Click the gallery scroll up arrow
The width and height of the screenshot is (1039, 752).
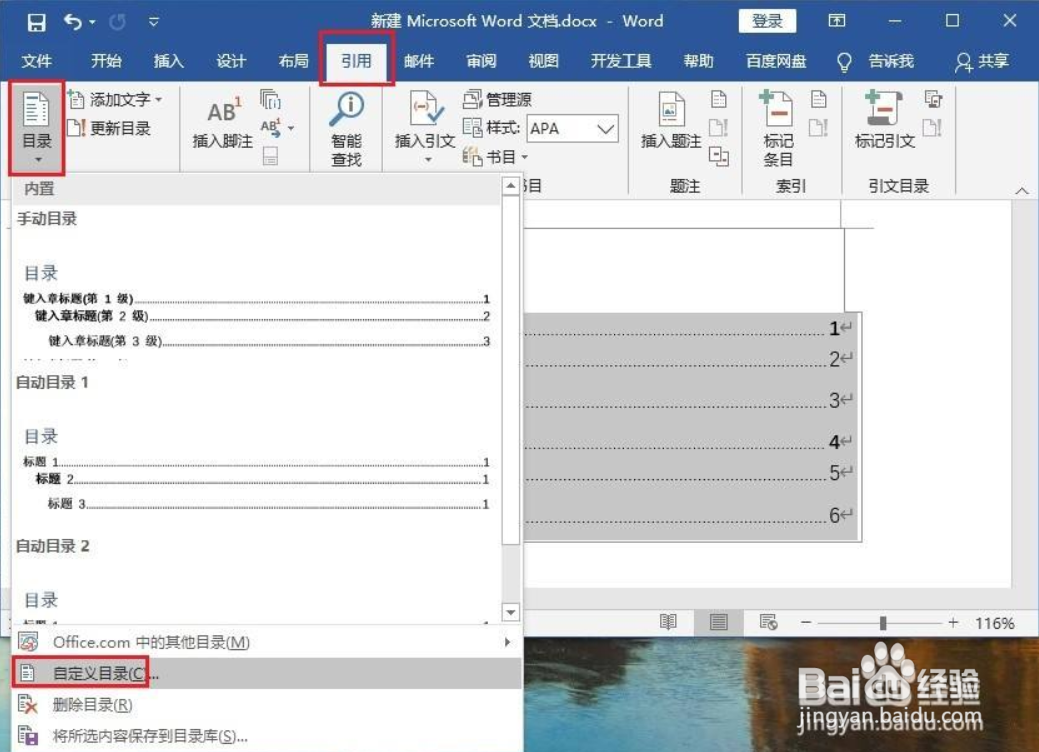pos(510,186)
